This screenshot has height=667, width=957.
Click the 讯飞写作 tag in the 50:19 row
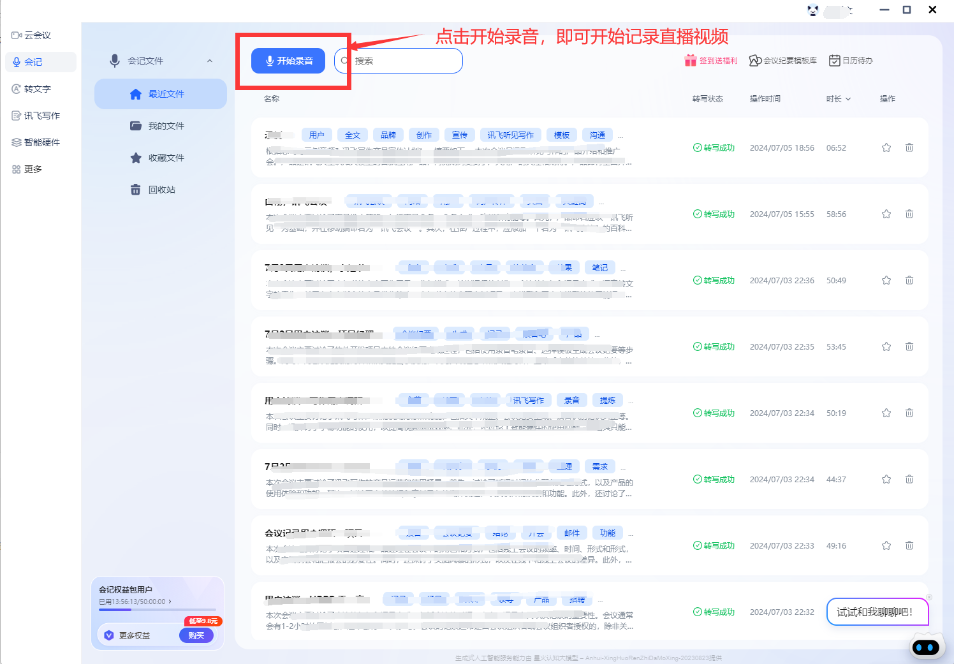point(528,400)
